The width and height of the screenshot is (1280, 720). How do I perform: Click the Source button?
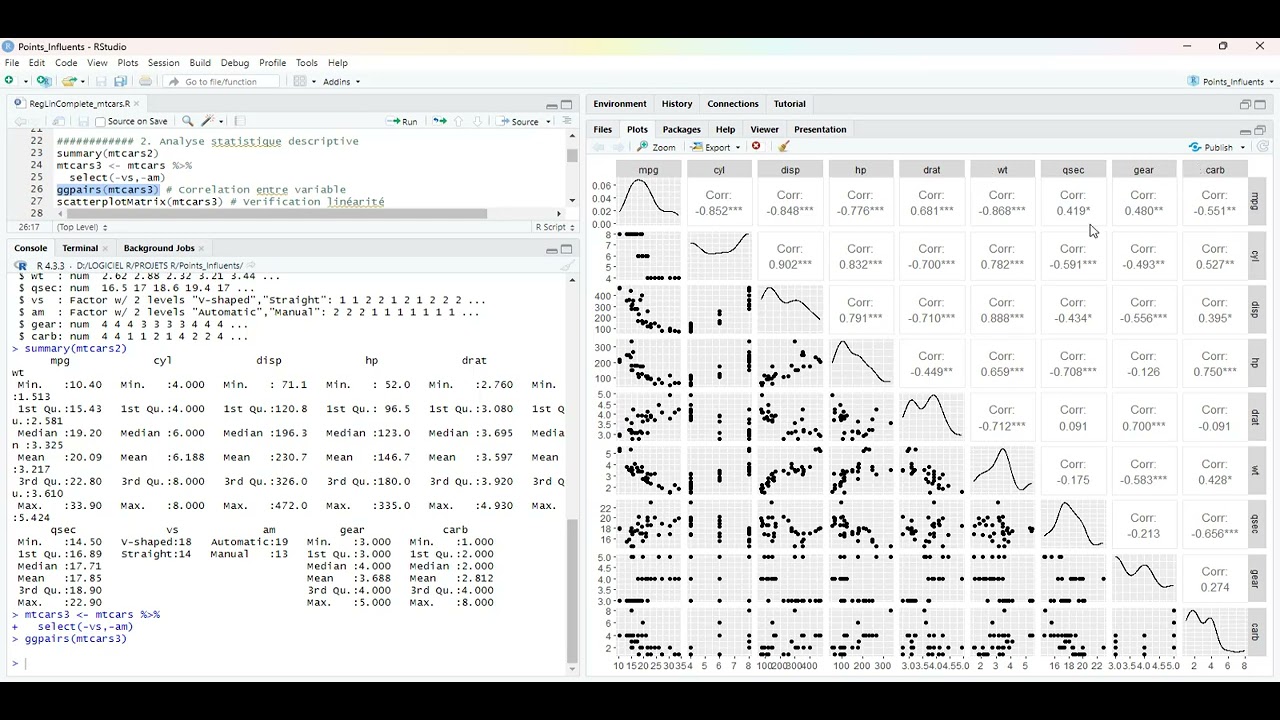coord(518,121)
